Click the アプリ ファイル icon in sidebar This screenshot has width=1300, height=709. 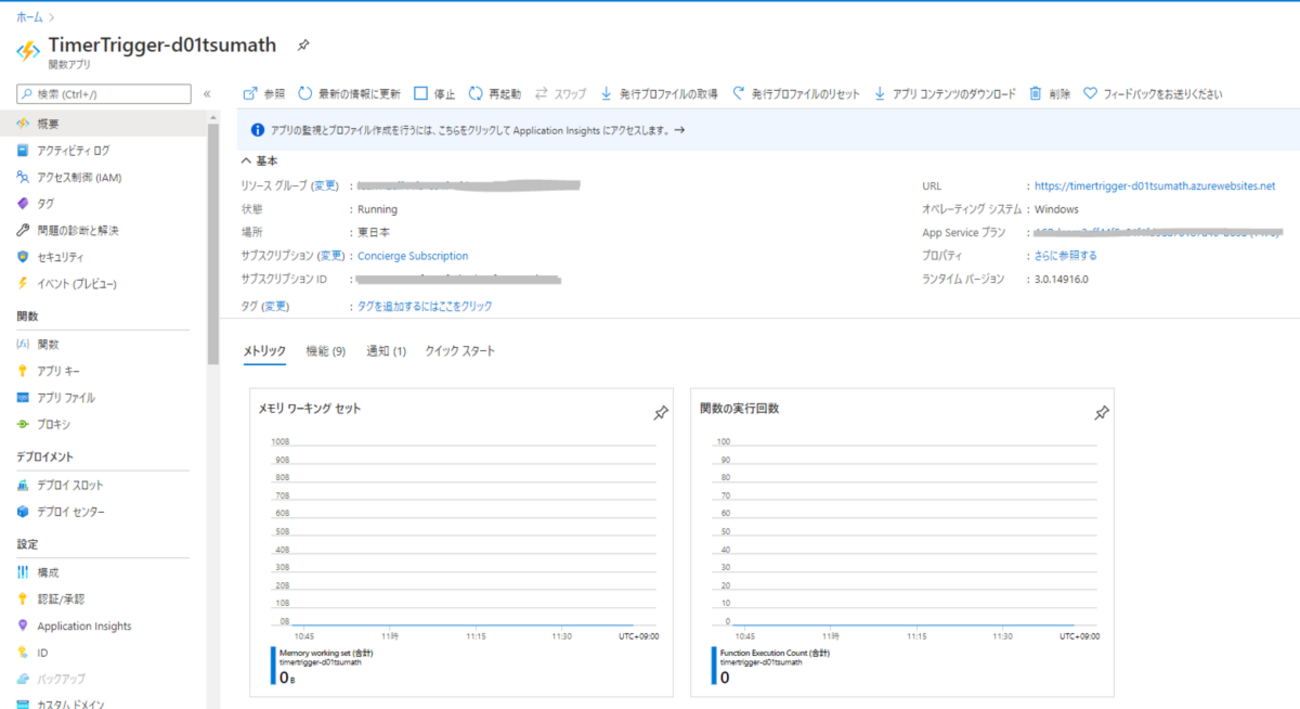[x=23, y=397]
